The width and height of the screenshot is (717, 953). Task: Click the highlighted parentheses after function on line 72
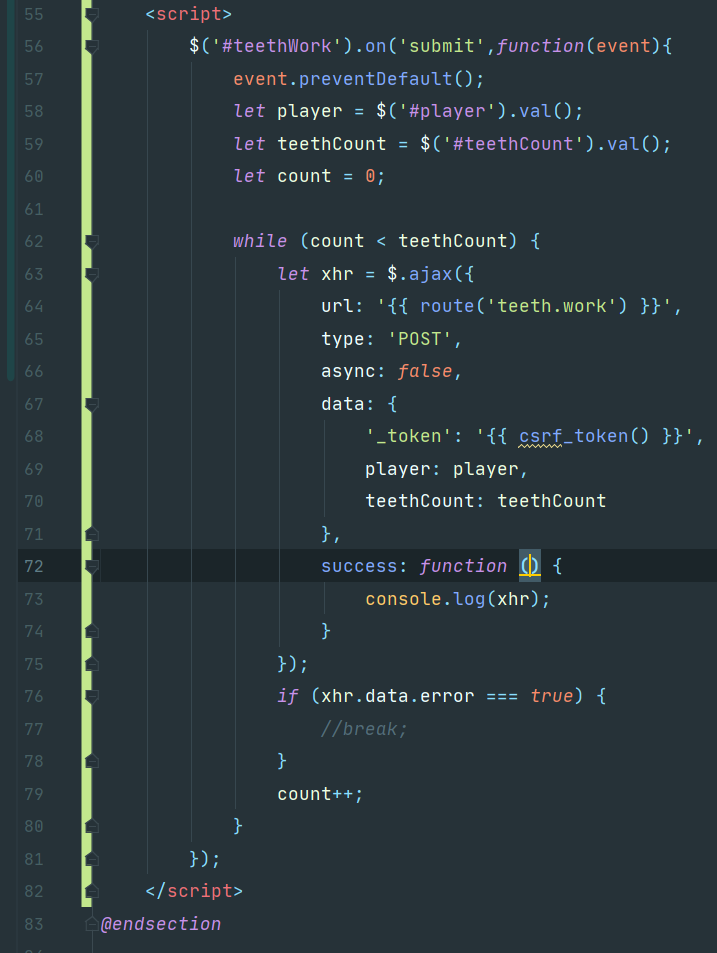point(530,566)
